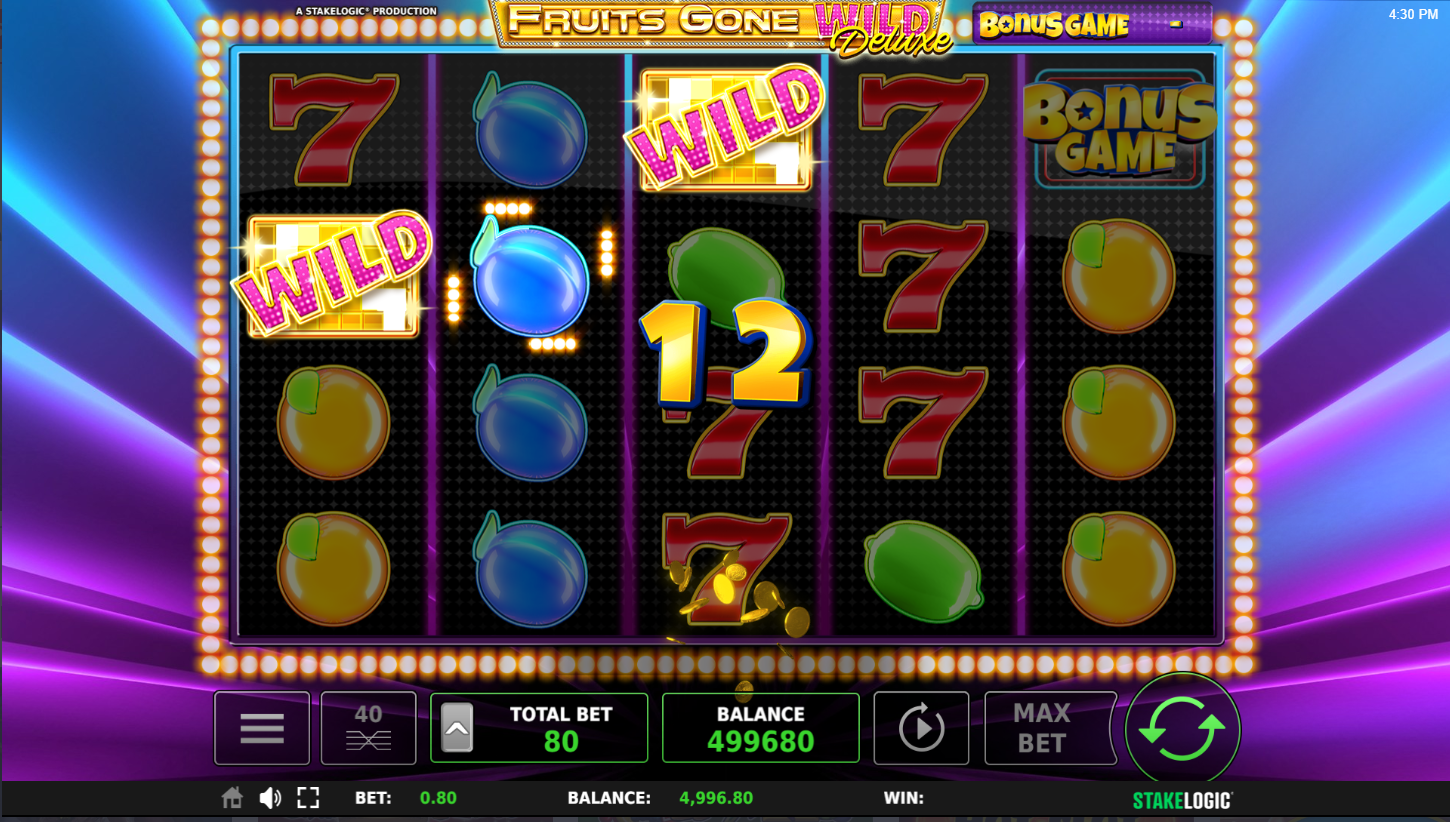Start autoplay with the circular play button

point(921,728)
